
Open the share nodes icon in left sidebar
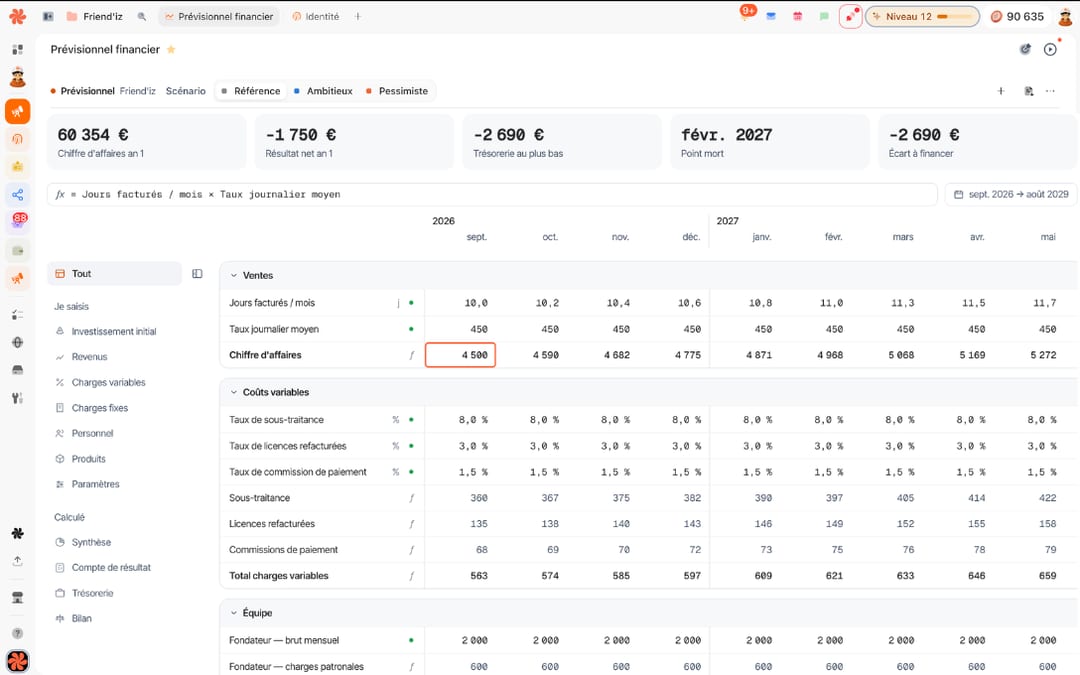coord(18,195)
